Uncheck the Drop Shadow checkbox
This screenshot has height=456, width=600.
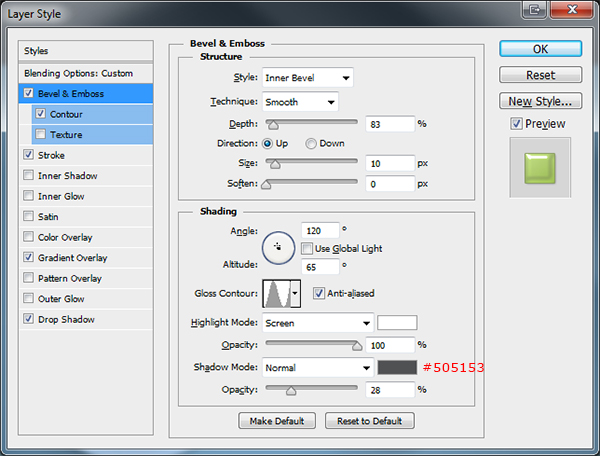tap(29, 318)
